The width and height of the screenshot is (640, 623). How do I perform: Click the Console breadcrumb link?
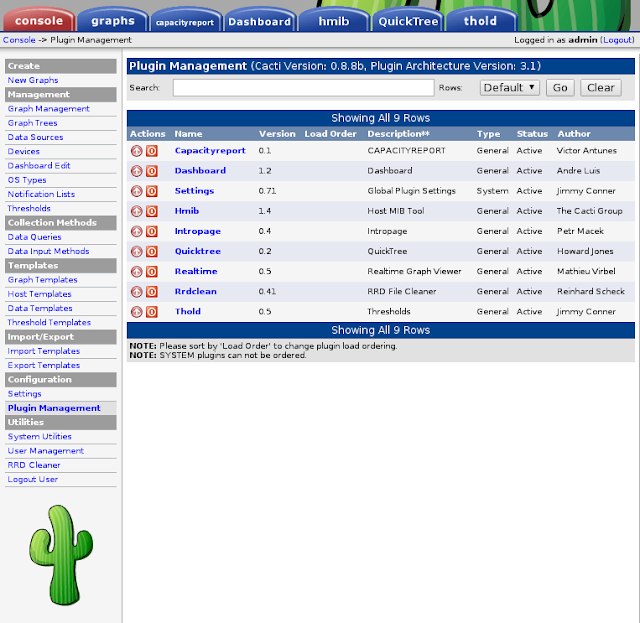point(19,40)
